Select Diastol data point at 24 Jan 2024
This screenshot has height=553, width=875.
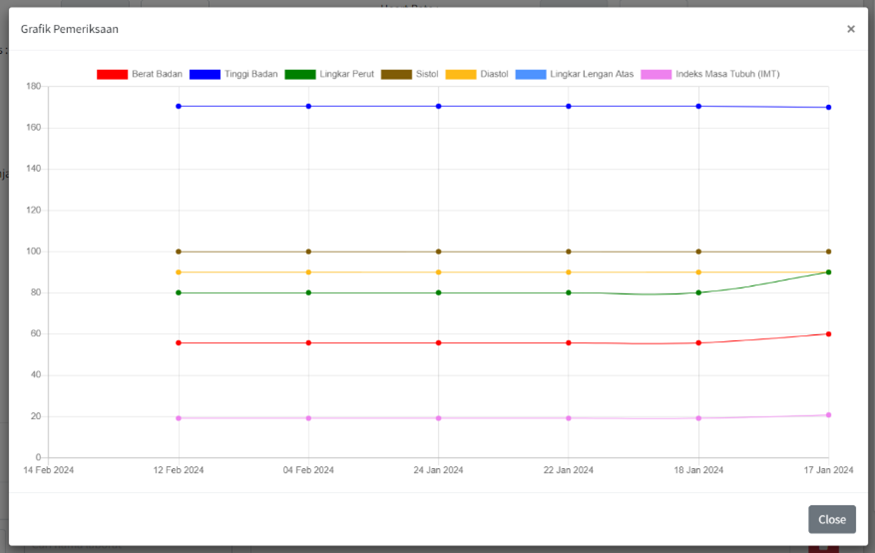click(438, 272)
